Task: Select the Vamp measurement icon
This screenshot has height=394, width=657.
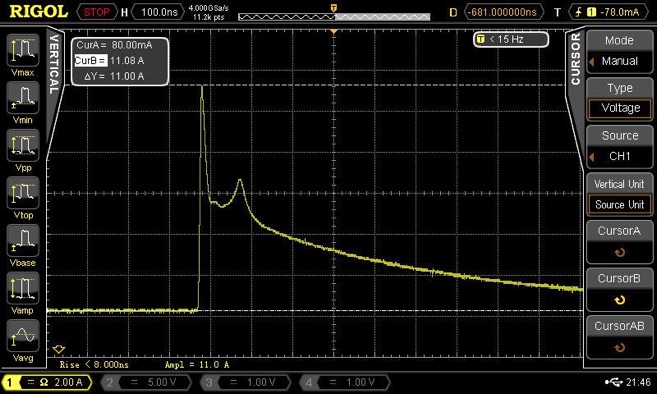Action: (x=23, y=288)
